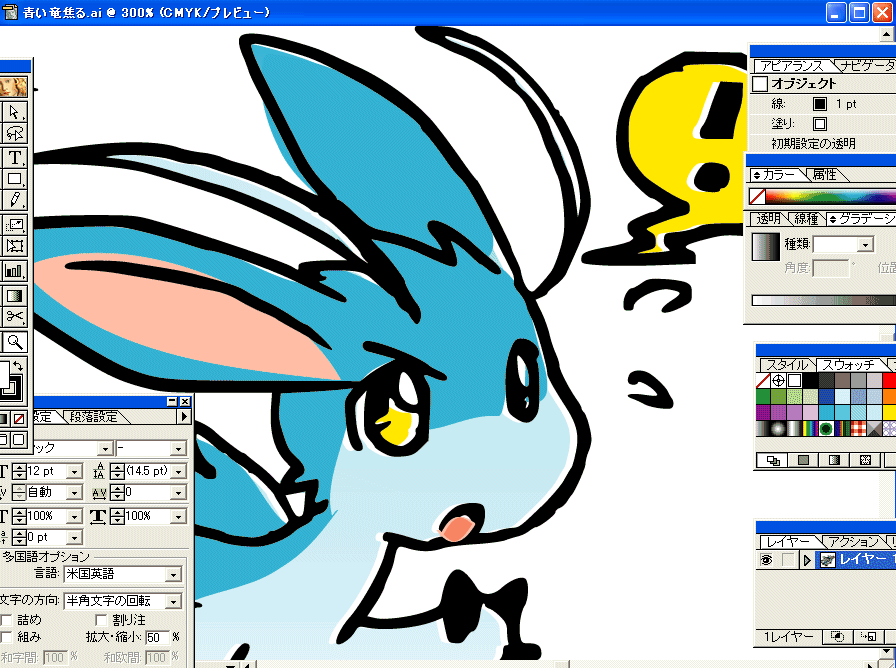Image resolution: width=896 pixels, height=668 pixels.
Task: Select the Direct Selection arrow tool
Action: tap(14, 111)
